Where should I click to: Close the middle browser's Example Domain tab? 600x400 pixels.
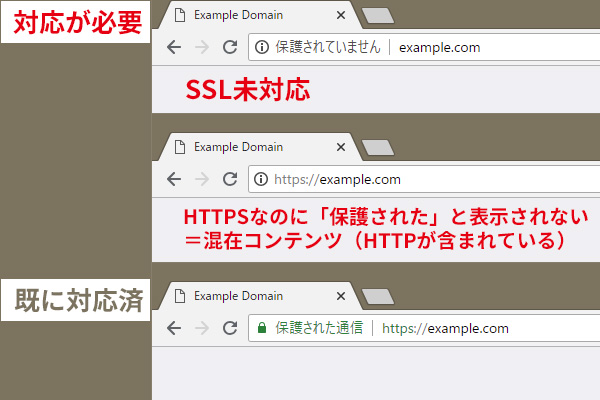tap(342, 147)
